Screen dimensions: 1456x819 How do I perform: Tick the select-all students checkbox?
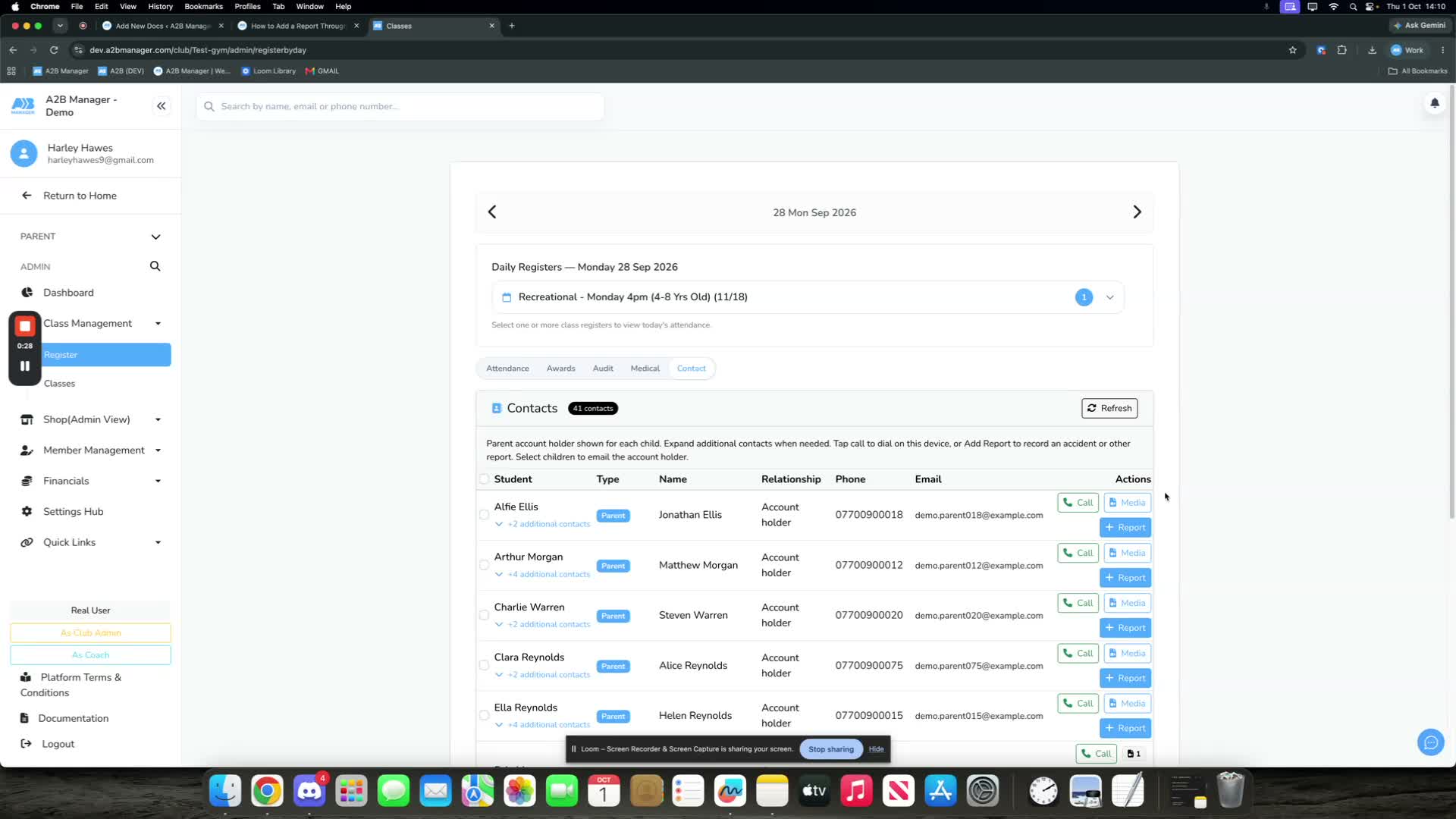[484, 479]
